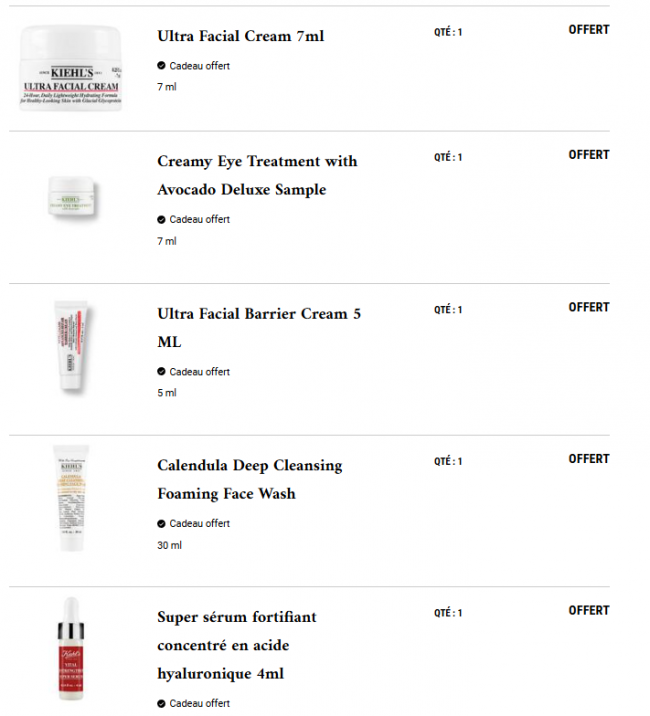
Task: Open Creamy Eye Treatment with Avocado title link
Action: (x=257, y=175)
